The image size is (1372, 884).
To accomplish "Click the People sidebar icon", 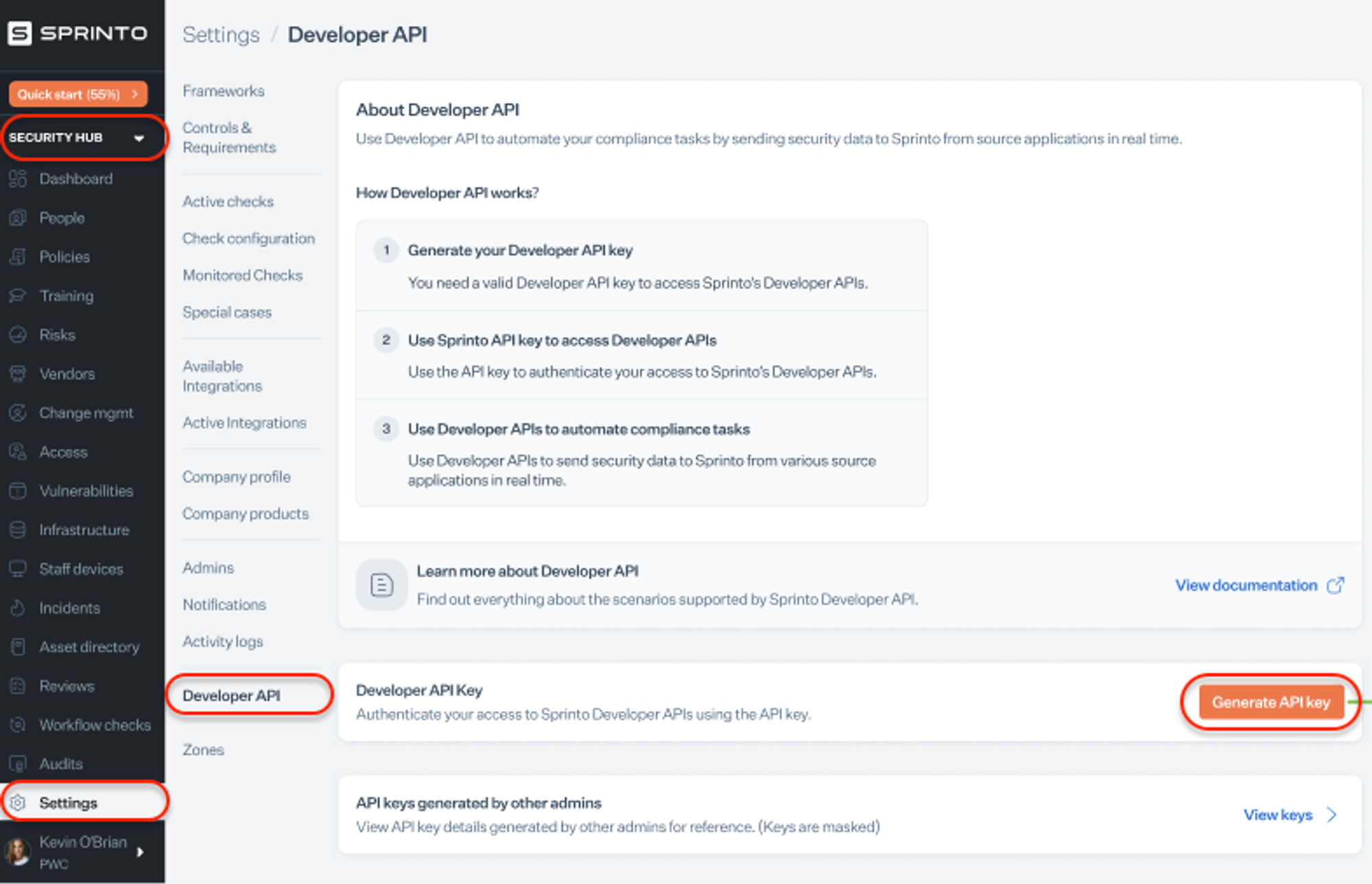I will [x=18, y=218].
